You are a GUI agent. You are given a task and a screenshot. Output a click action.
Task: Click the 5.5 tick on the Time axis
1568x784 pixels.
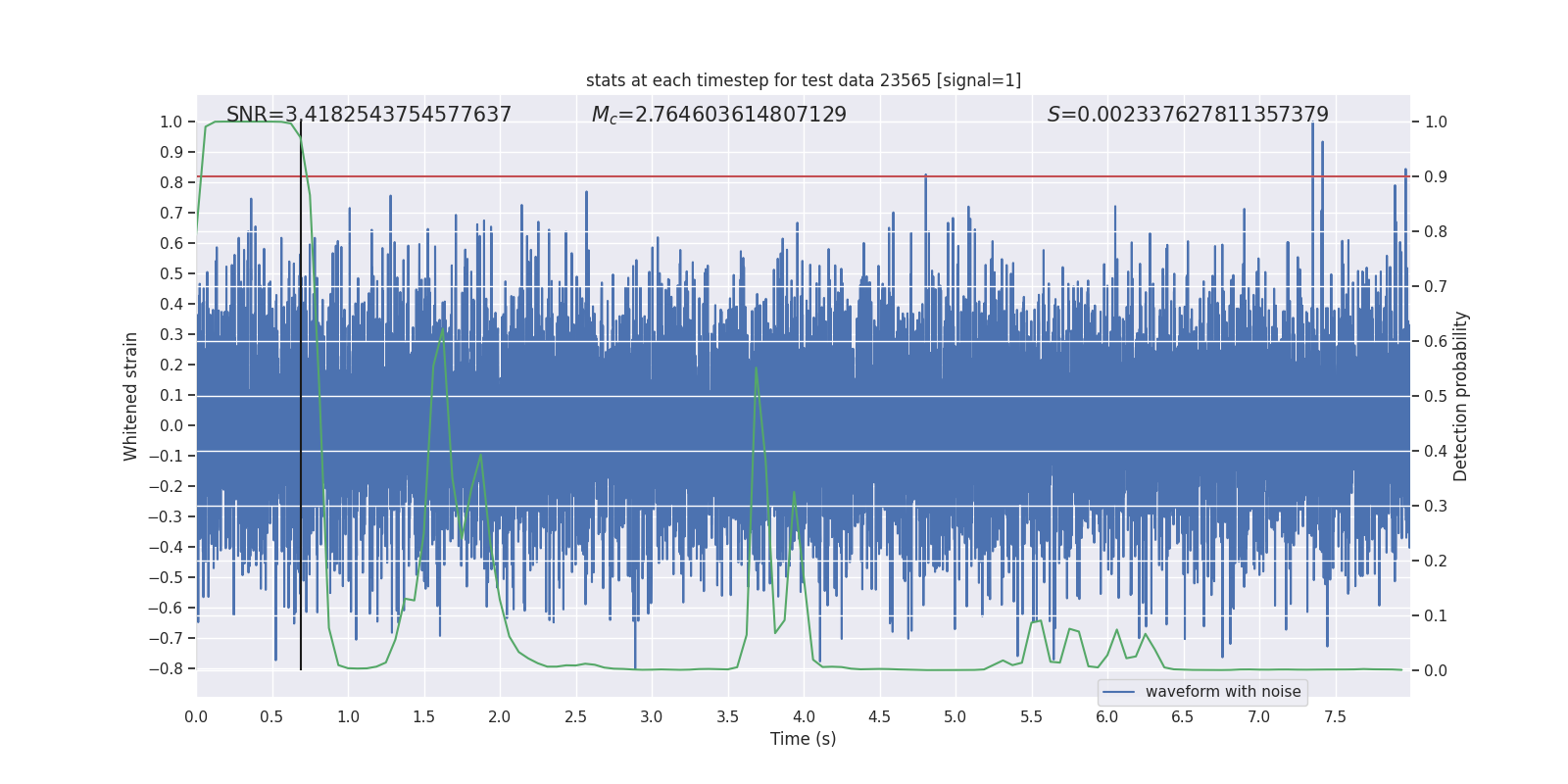point(1031,716)
